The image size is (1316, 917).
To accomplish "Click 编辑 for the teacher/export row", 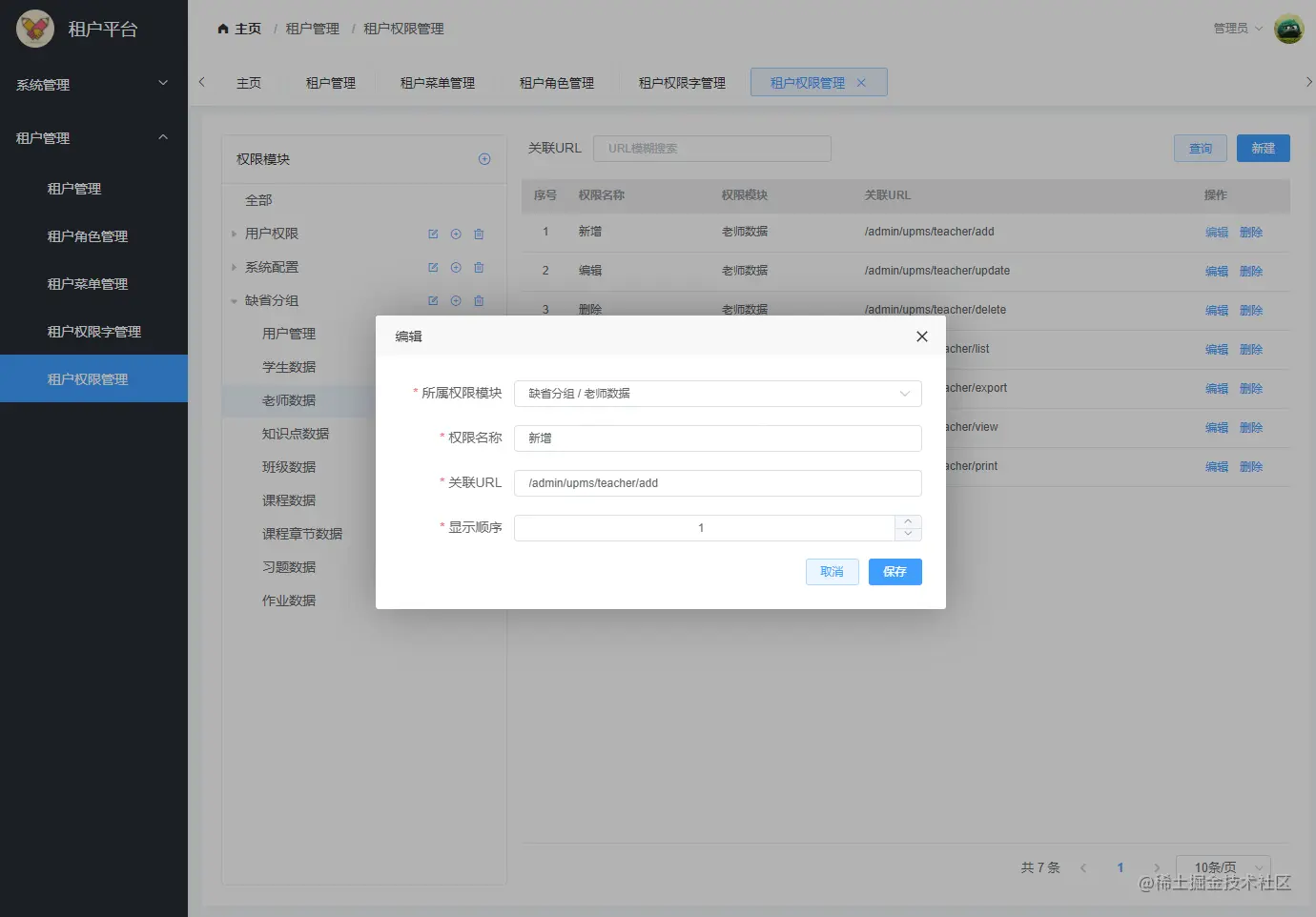I will pos(1217,389).
